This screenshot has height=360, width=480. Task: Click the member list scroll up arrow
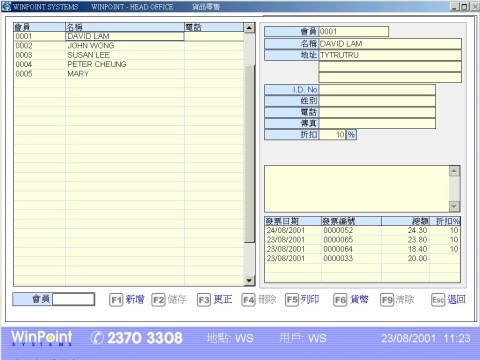click(249, 28)
